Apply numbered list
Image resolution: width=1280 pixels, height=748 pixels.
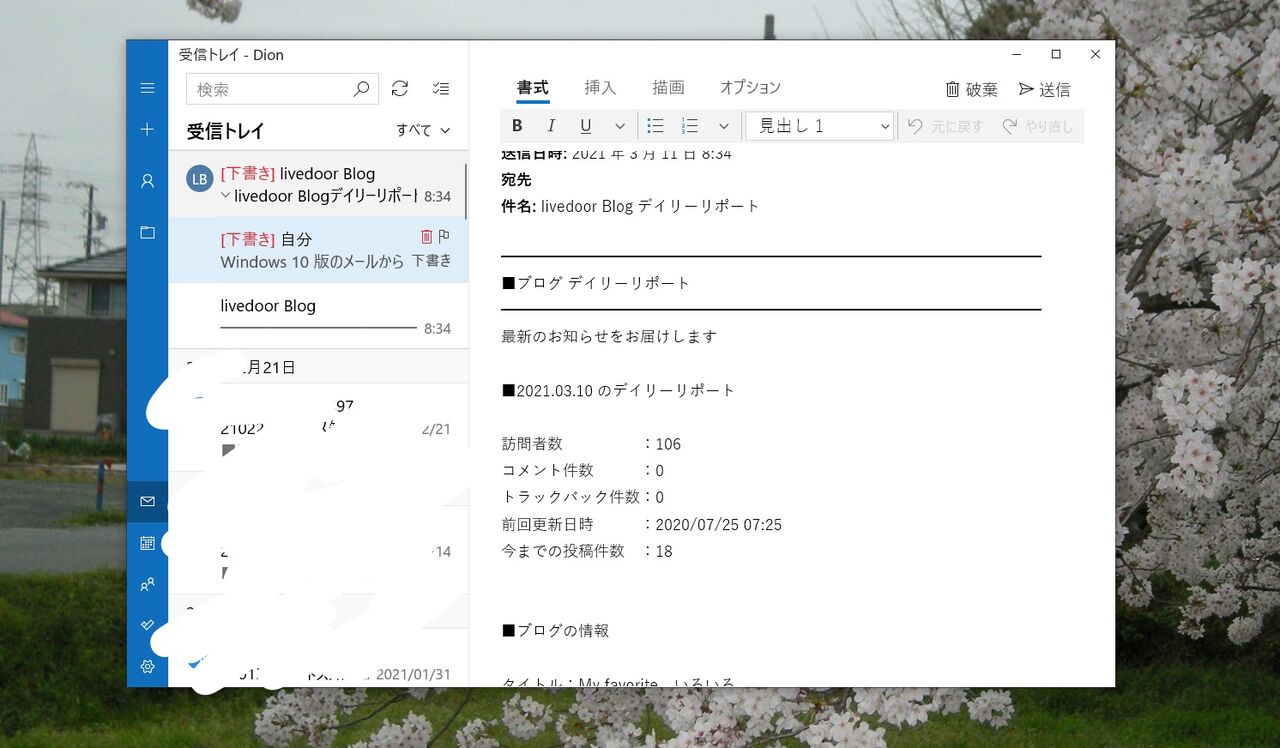coord(690,126)
